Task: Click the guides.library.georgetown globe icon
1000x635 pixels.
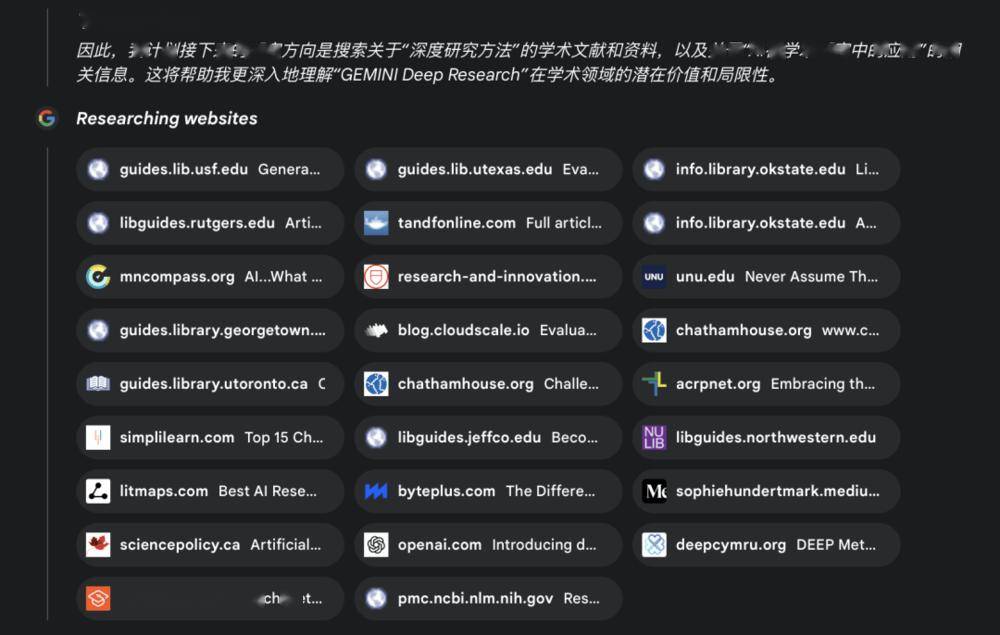Action: coord(98,330)
